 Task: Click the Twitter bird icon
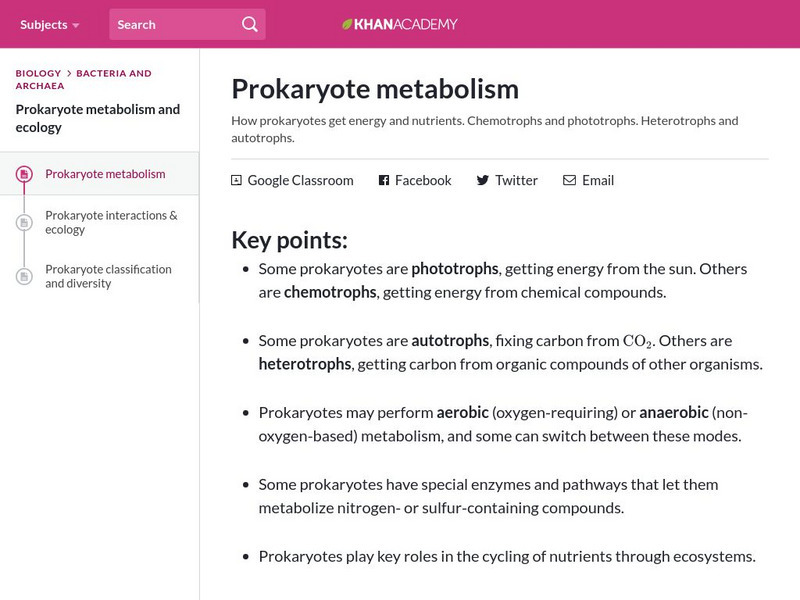pos(483,180)
